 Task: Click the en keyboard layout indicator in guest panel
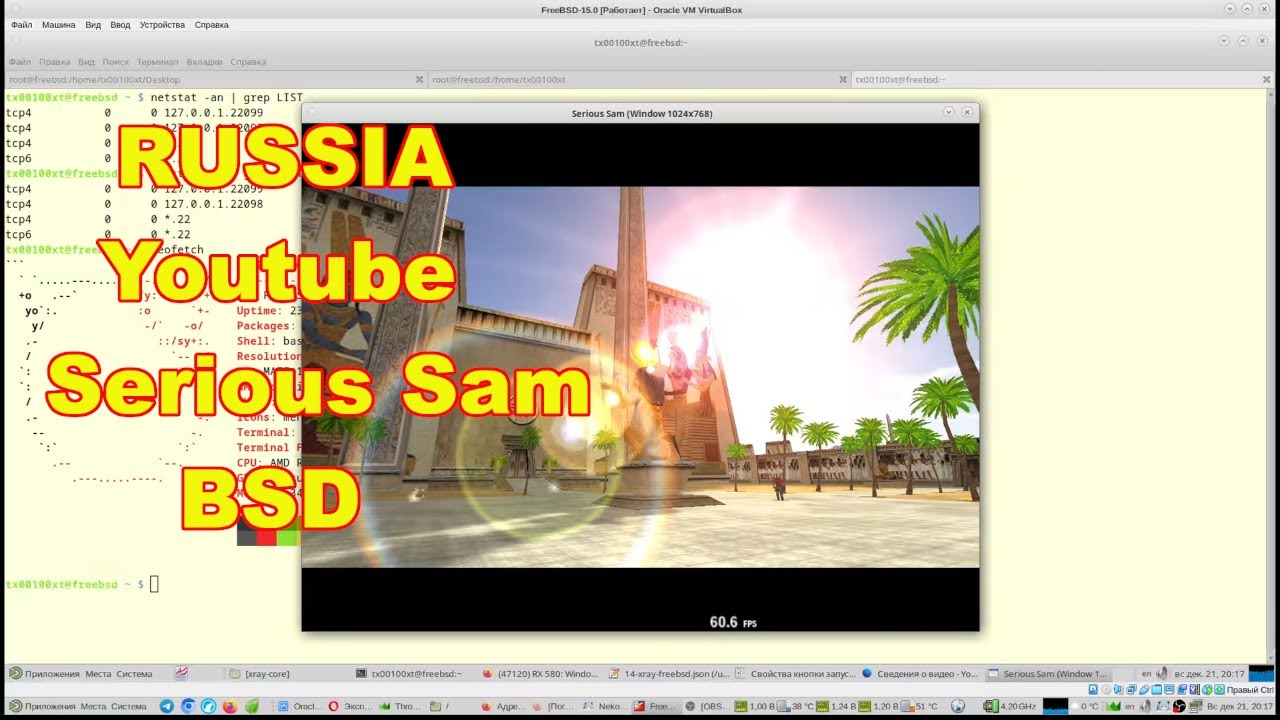pyautogui.click(x=1146, y=674)
